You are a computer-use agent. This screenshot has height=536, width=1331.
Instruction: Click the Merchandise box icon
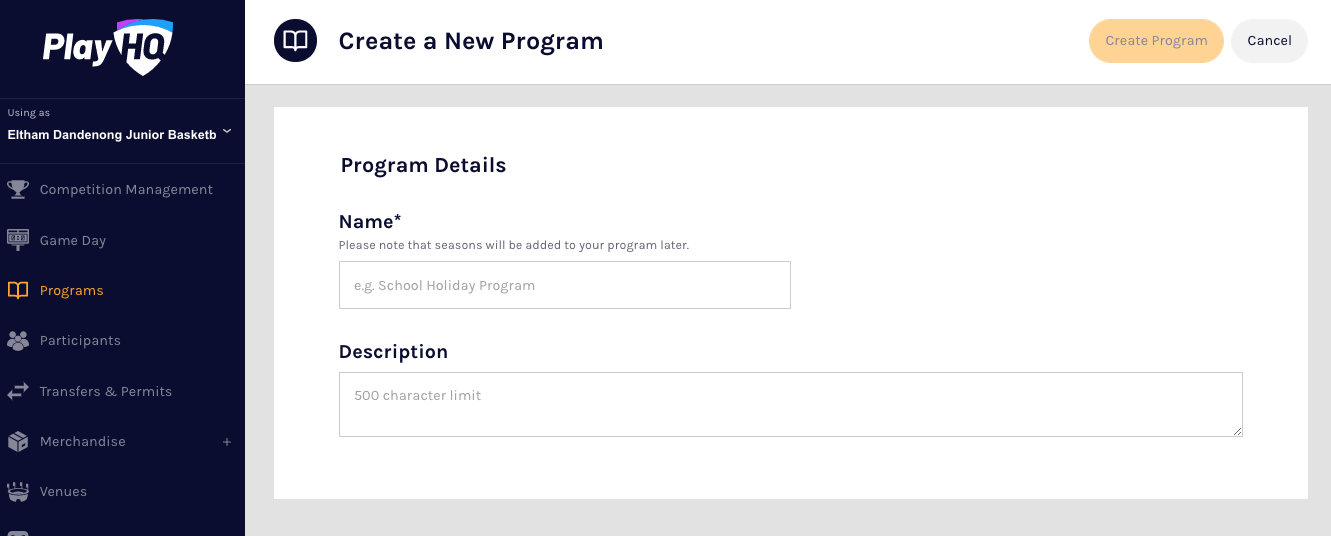[x=18, y=442]
